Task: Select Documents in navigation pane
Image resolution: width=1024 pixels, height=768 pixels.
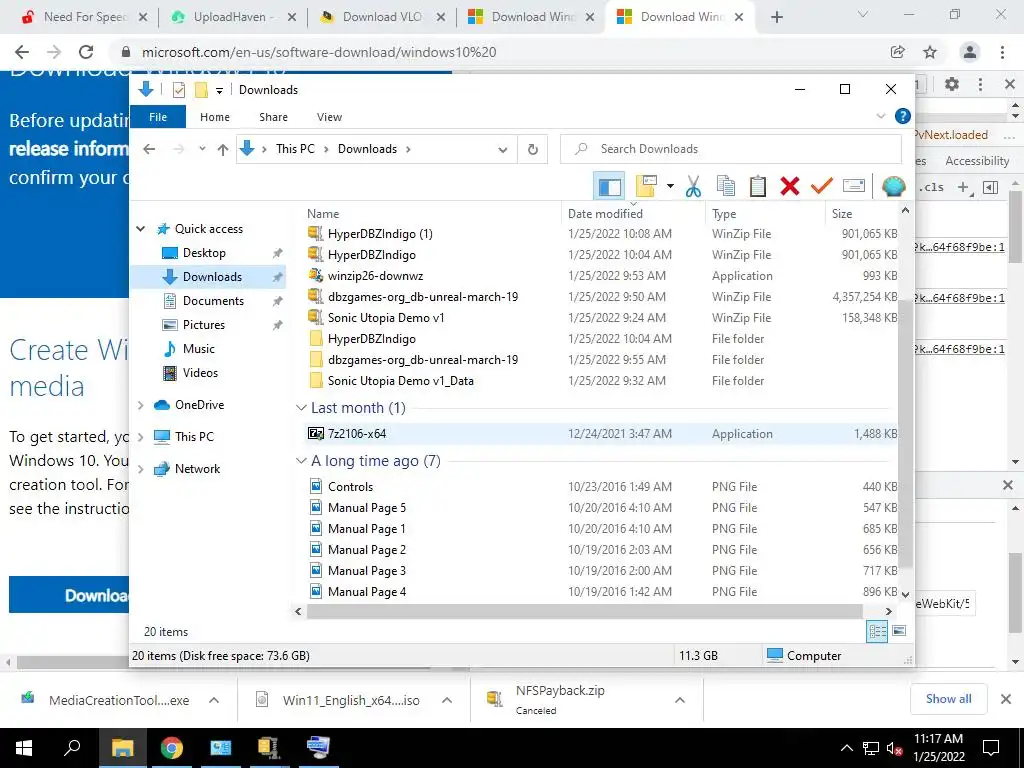Action: tap(214, 301)
